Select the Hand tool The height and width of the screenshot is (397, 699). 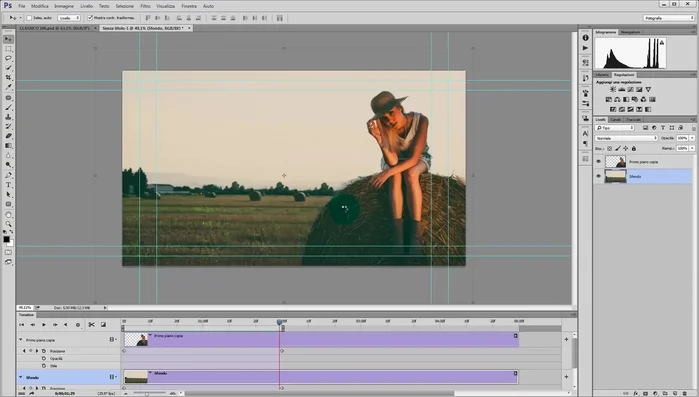(8, 214)
